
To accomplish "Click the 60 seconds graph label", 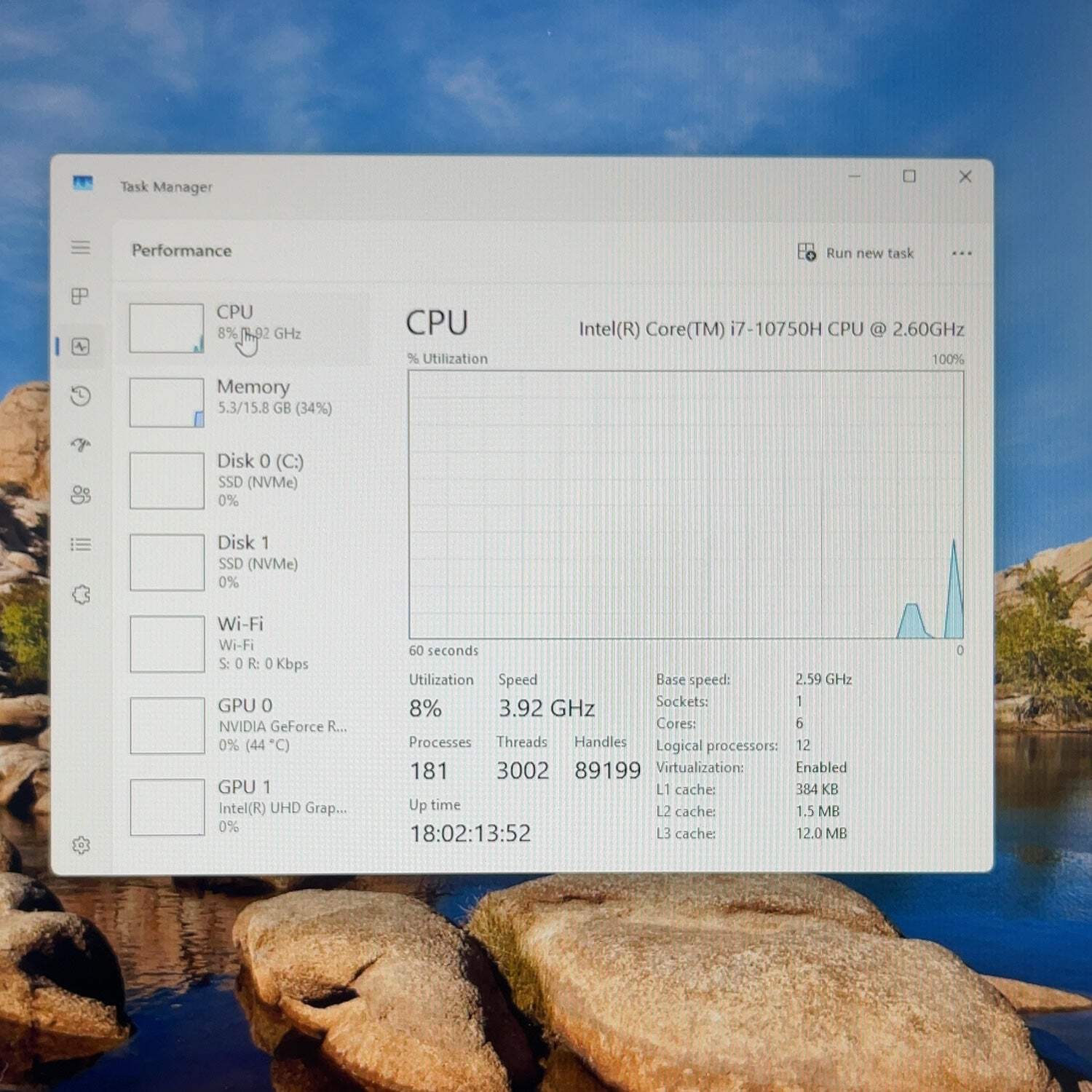I will [443, 651].
